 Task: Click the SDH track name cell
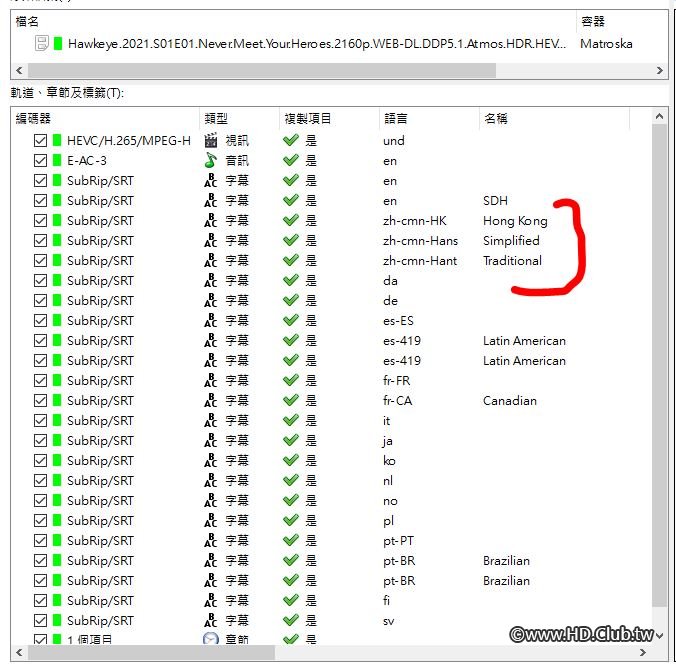pos(495,201)
